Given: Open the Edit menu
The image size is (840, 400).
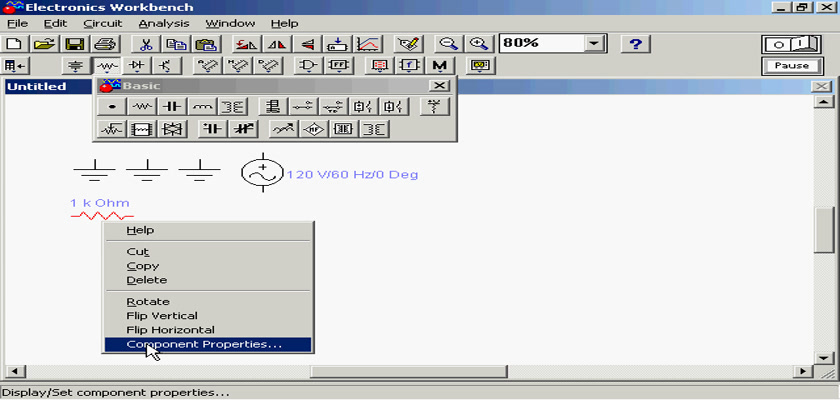Looking at the screenshot, I should pyautogui.click(x=54, y=24).
